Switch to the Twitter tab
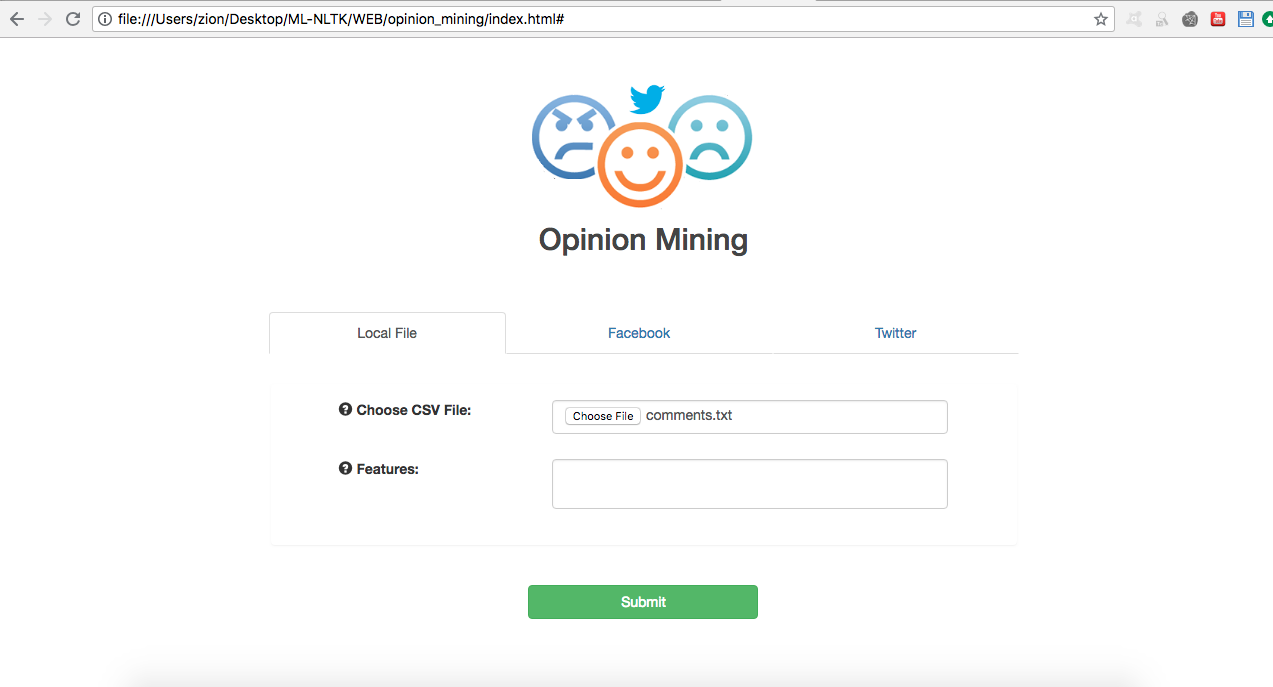 895,333
